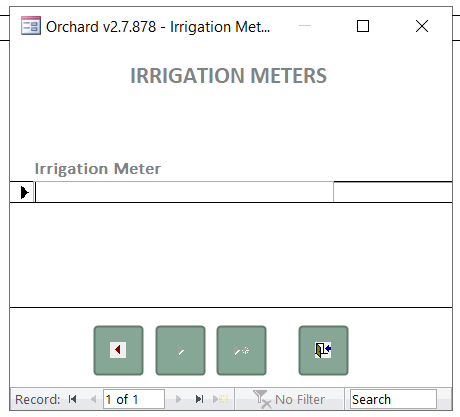Screen dimensions: 460x417
Task: Click the Search box in navigation bar
Action: point(393,399)
